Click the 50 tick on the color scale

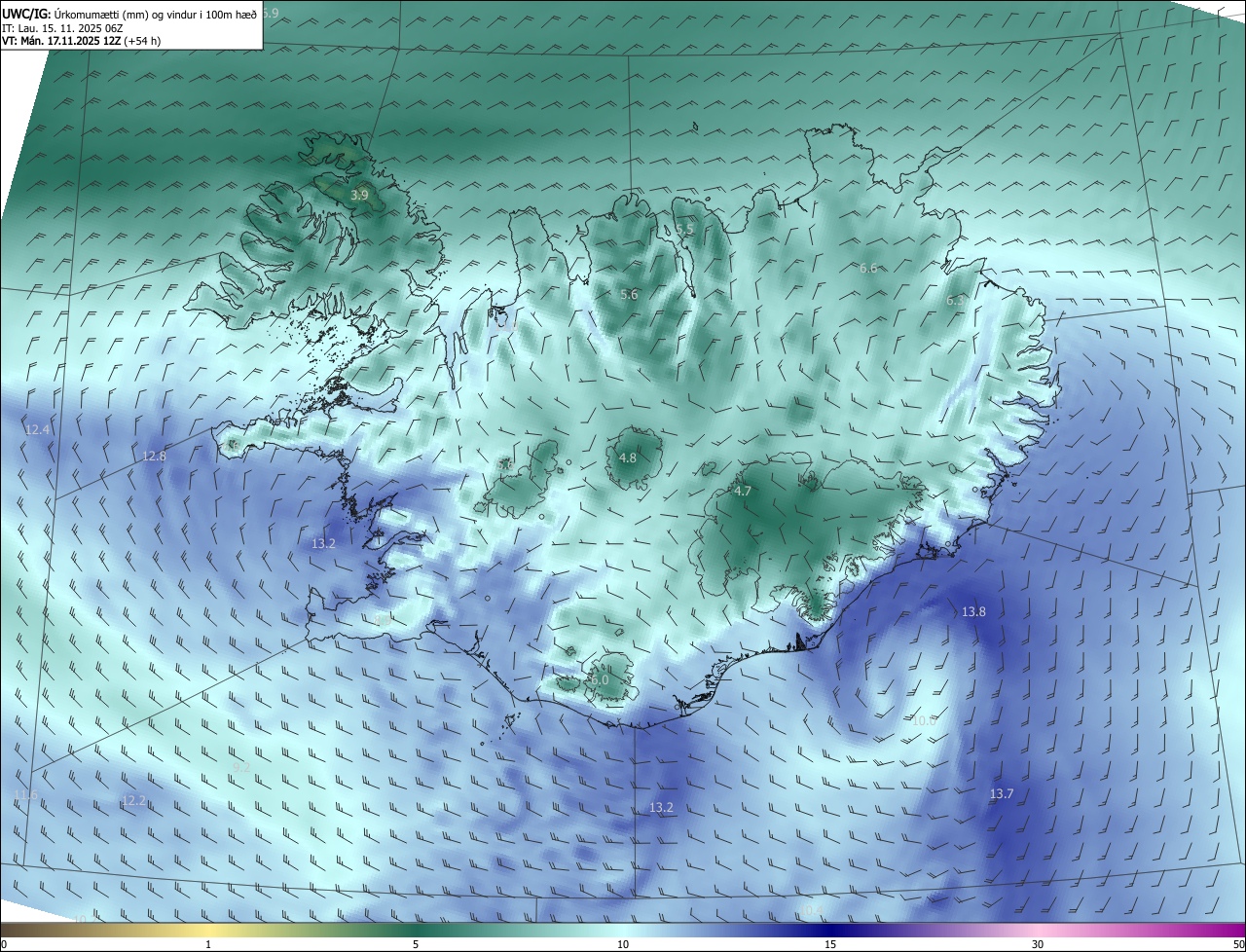1238,944
